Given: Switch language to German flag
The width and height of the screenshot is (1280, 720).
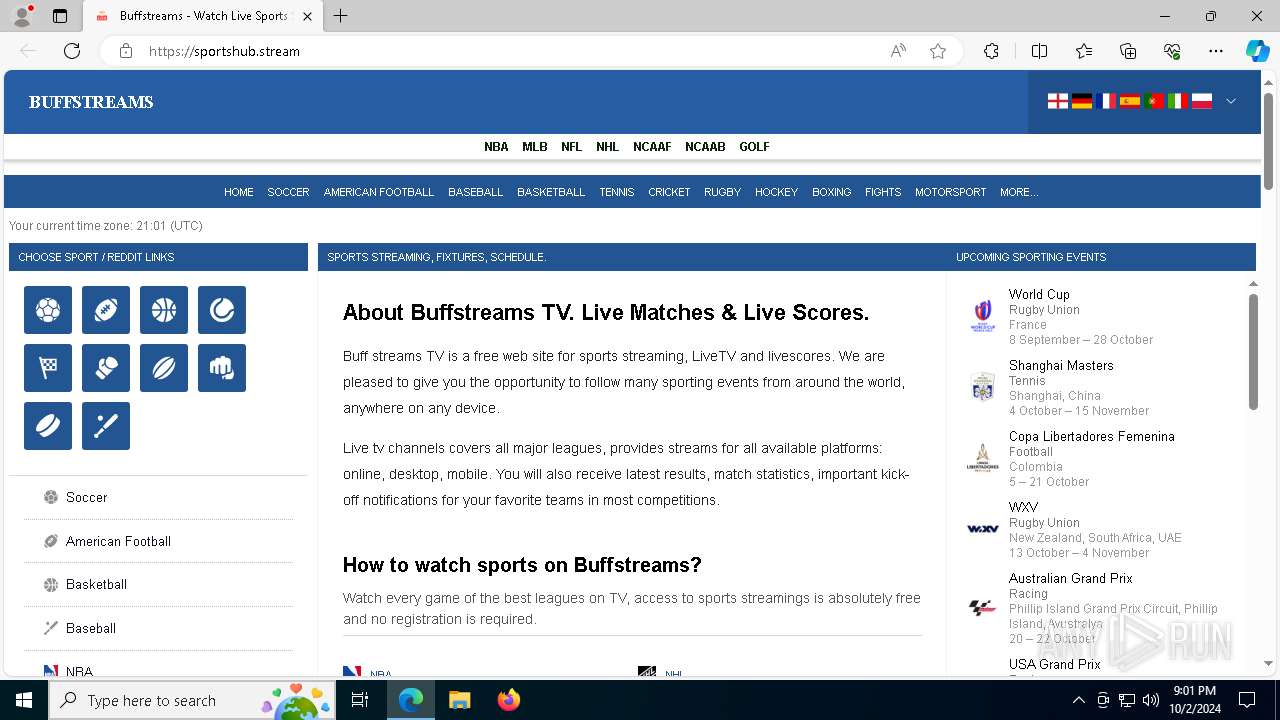Looking at the screenshot, I should point(1082,101).
